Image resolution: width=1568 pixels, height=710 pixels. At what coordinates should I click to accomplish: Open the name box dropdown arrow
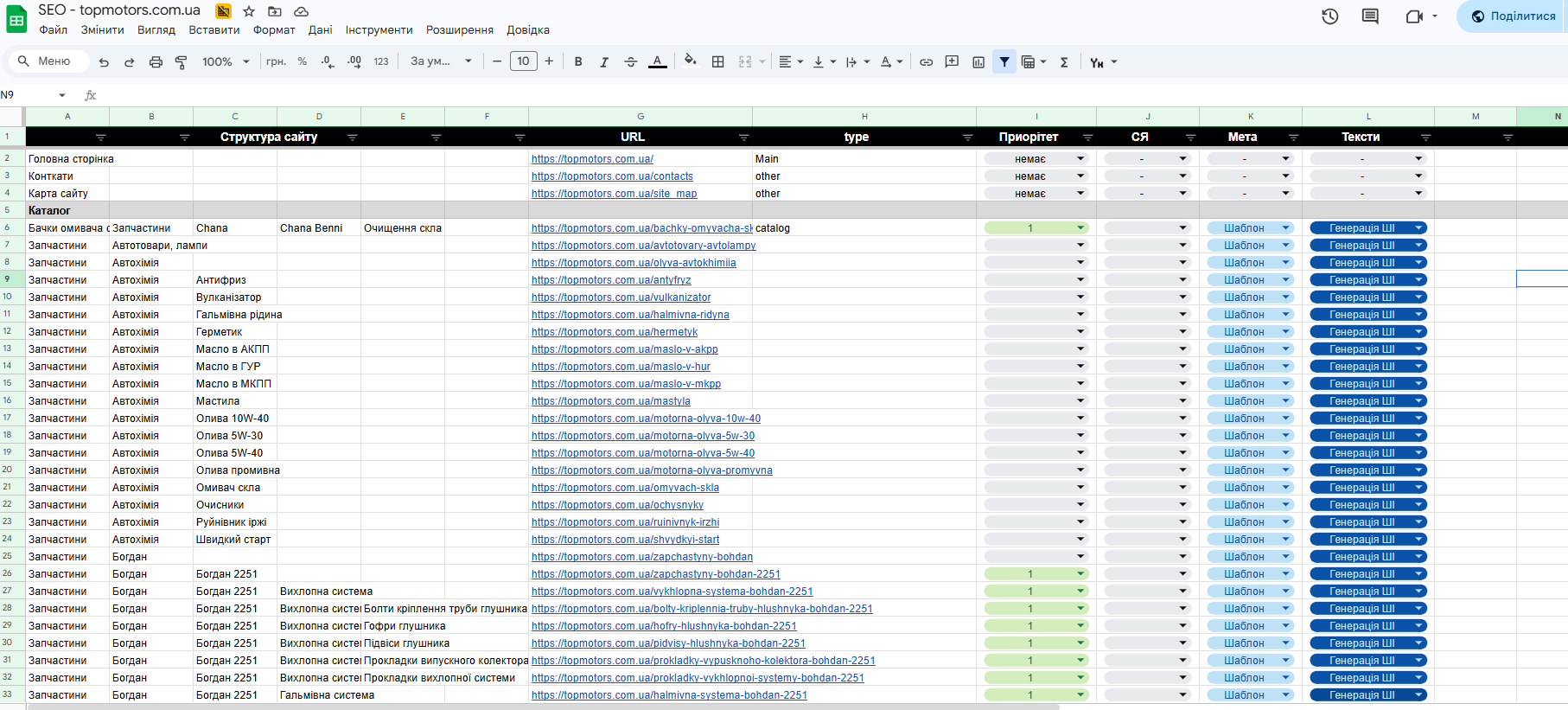click(x=62, y=95)
